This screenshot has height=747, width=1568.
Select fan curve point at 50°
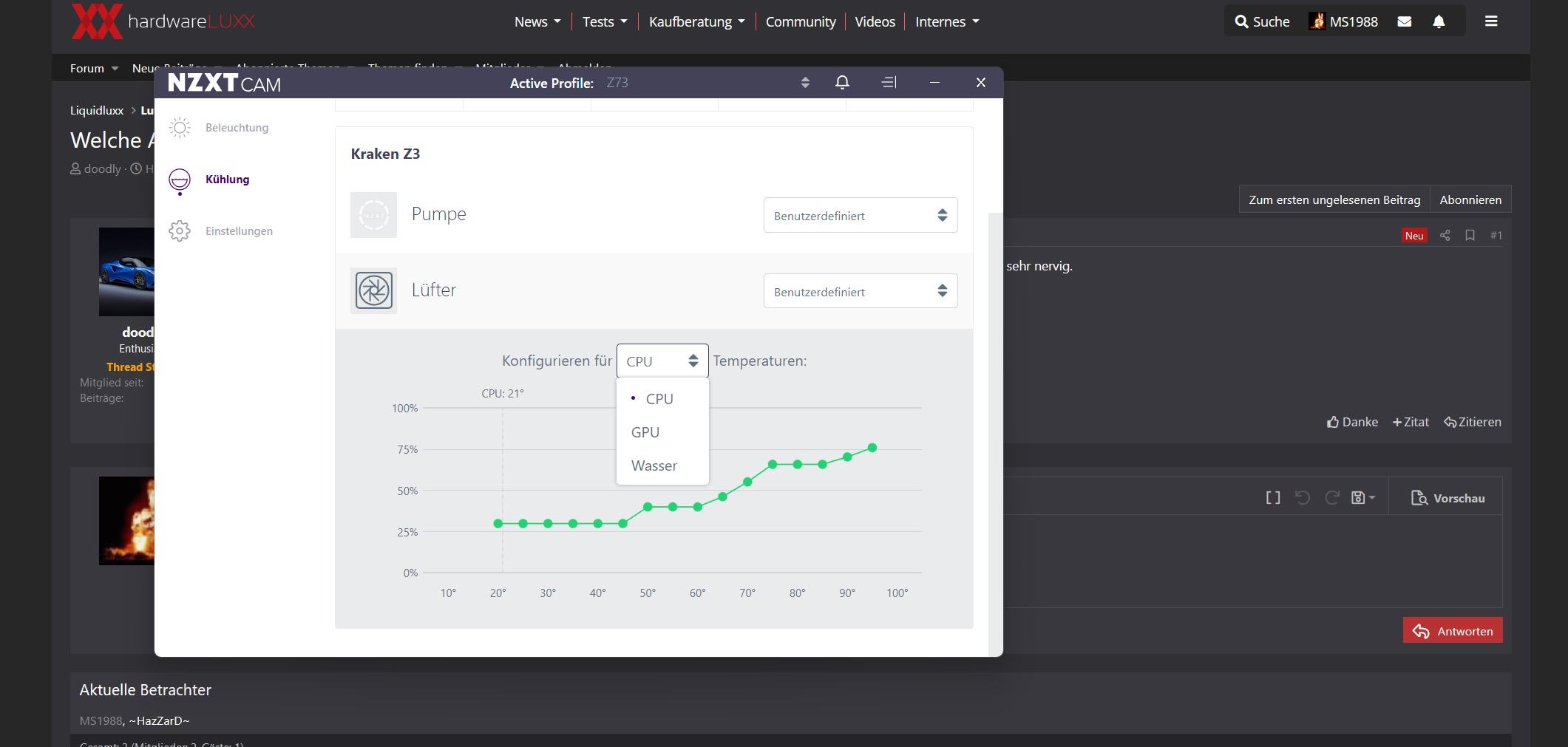pyautogui.click(x=648, y=507)
